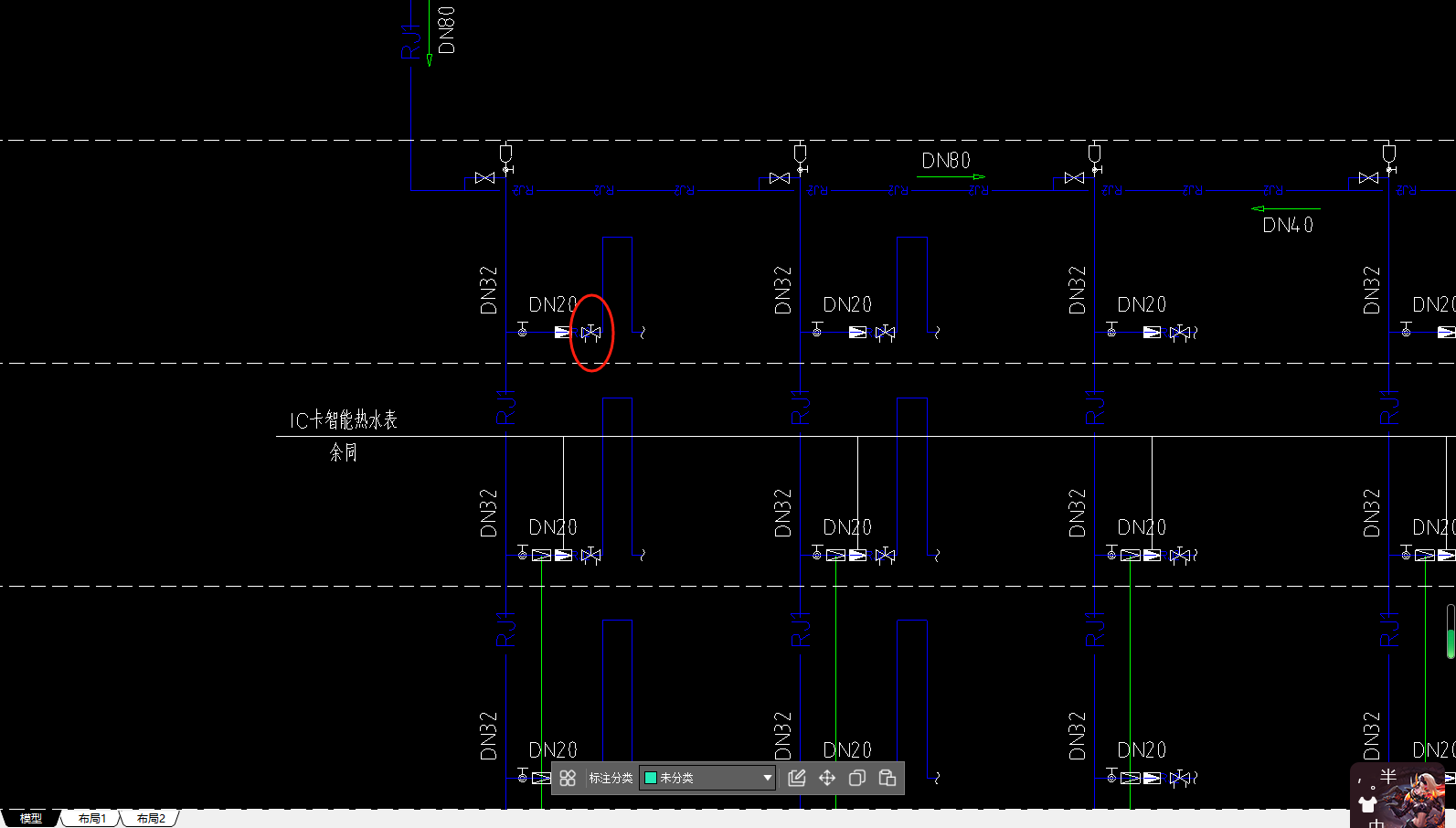Select the vertical DN80 label at the top
The height and width of the screenshot is (828, 1456).
click(446, 30)
